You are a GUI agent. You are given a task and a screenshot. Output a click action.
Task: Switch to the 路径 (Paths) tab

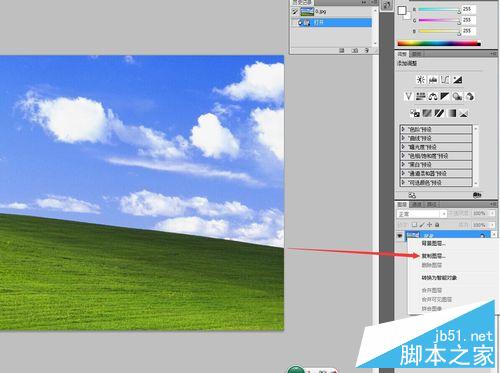coord(432,204)
